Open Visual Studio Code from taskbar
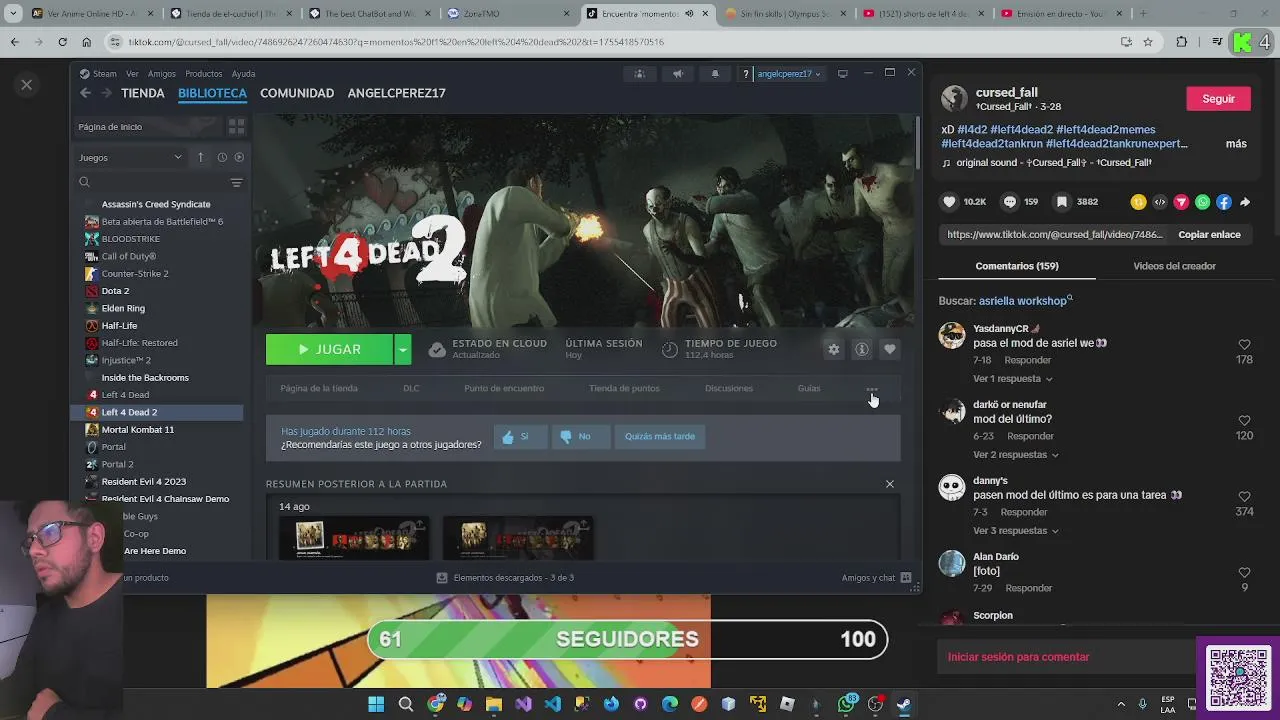 (x=552, y=704)
